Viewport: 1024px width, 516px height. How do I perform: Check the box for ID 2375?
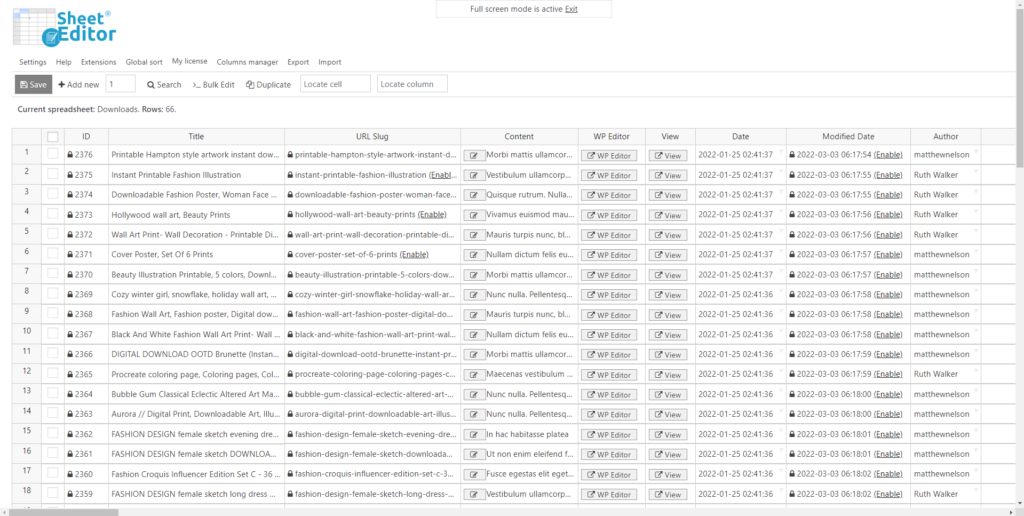point(53,173)
